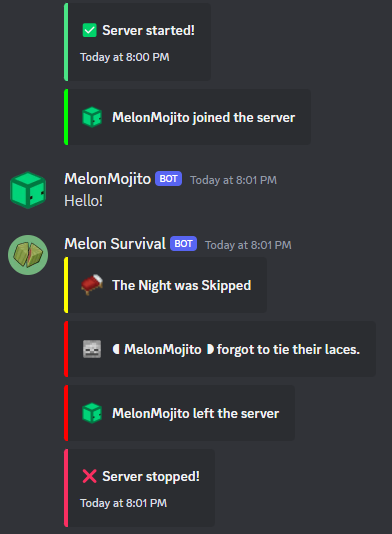Click the green cube icon beside joined message

[92, 117]
